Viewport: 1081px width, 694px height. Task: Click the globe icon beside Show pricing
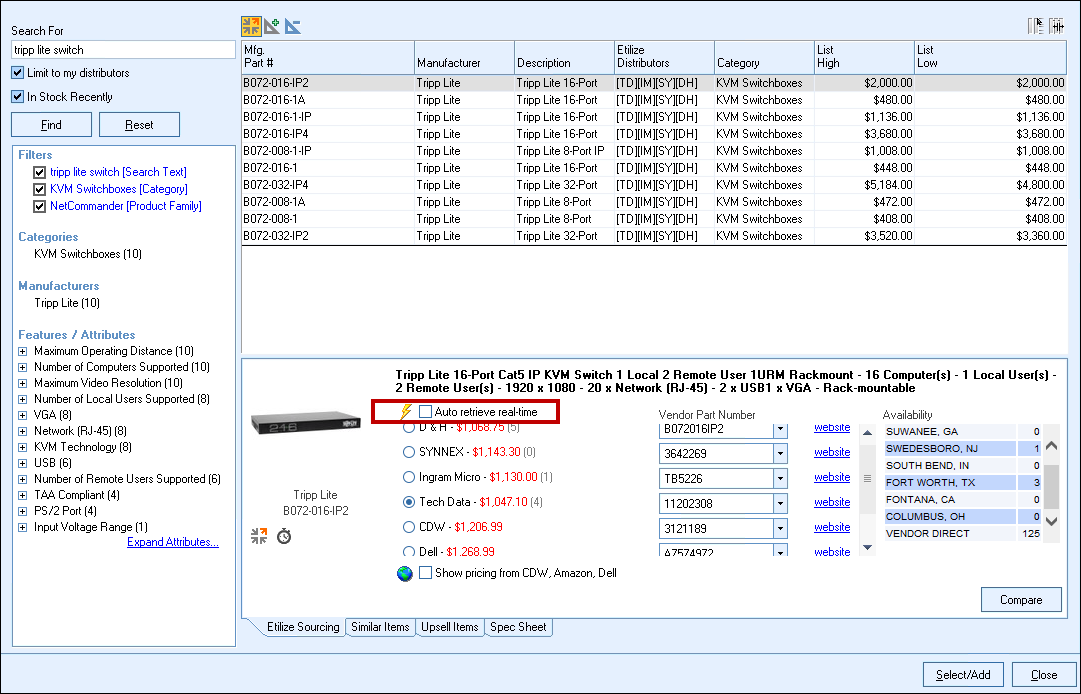[x=405, y=573]
